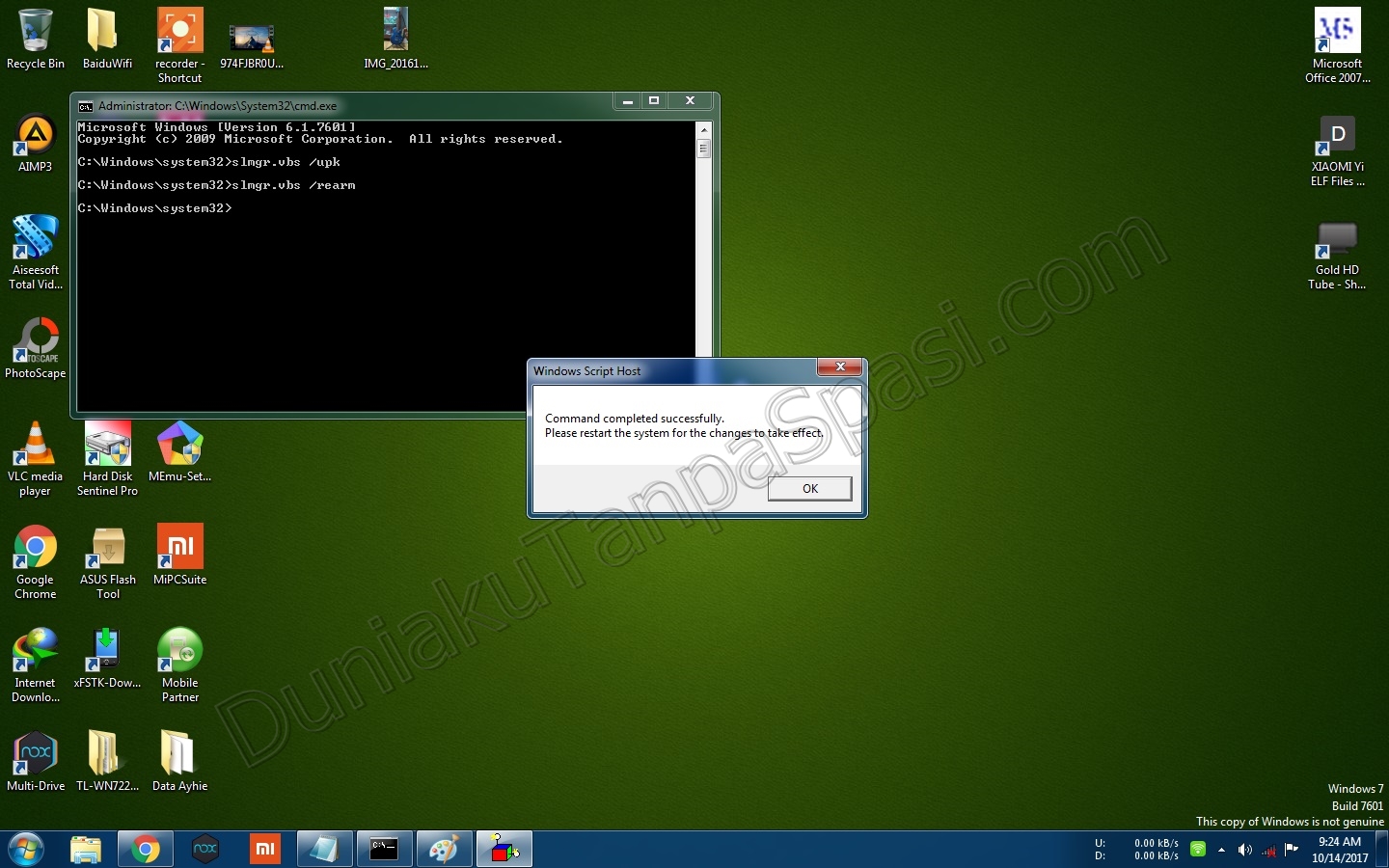Mute system volume via speaker icon
Viewport: 1389px width, 868px height.
(x=1243, y=852)
